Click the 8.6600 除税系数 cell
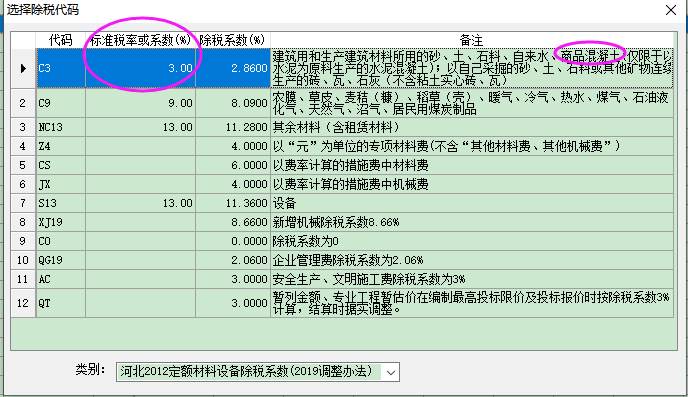 tap(233, 222)
